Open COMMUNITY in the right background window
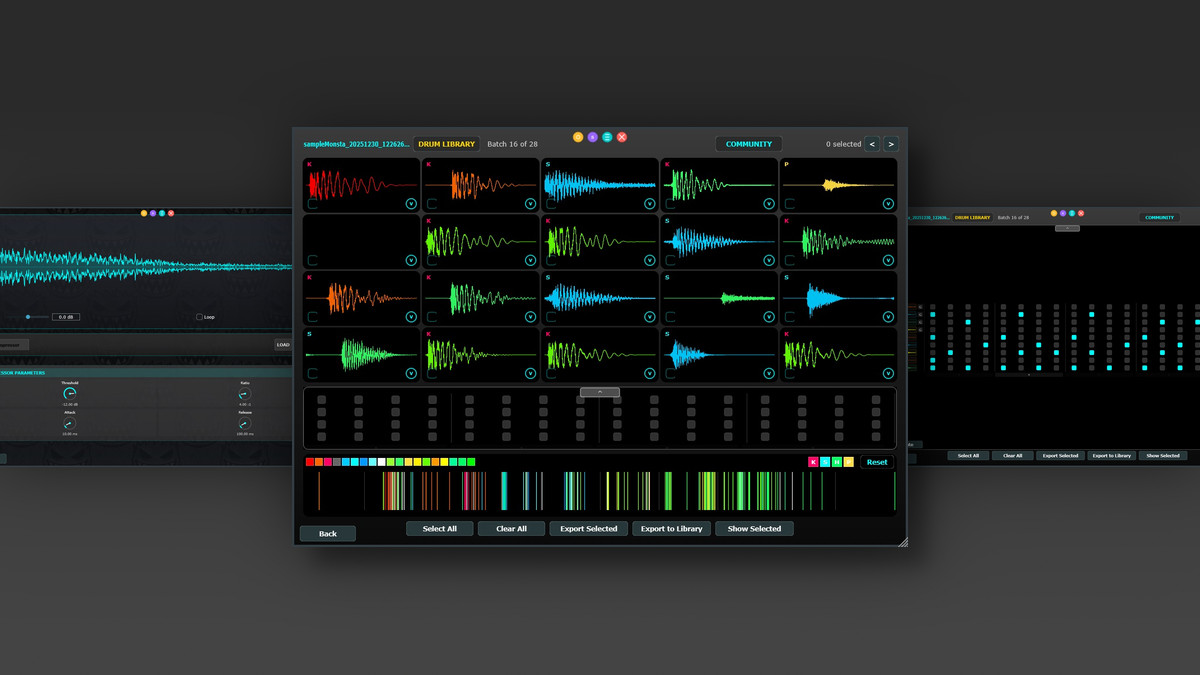 click(1159, 217)
